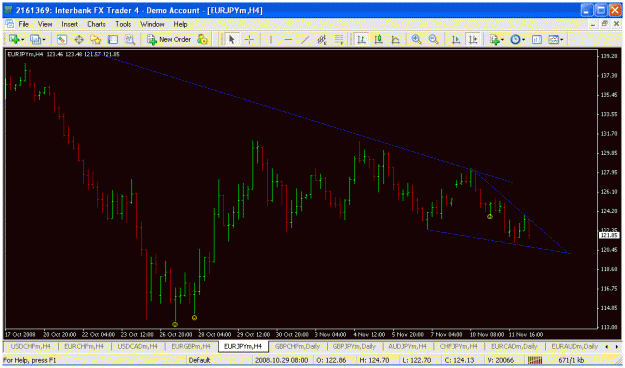Expand the New Chart dropdown arrow
Screen dimensions: 625x368
[x=22, y=40]
